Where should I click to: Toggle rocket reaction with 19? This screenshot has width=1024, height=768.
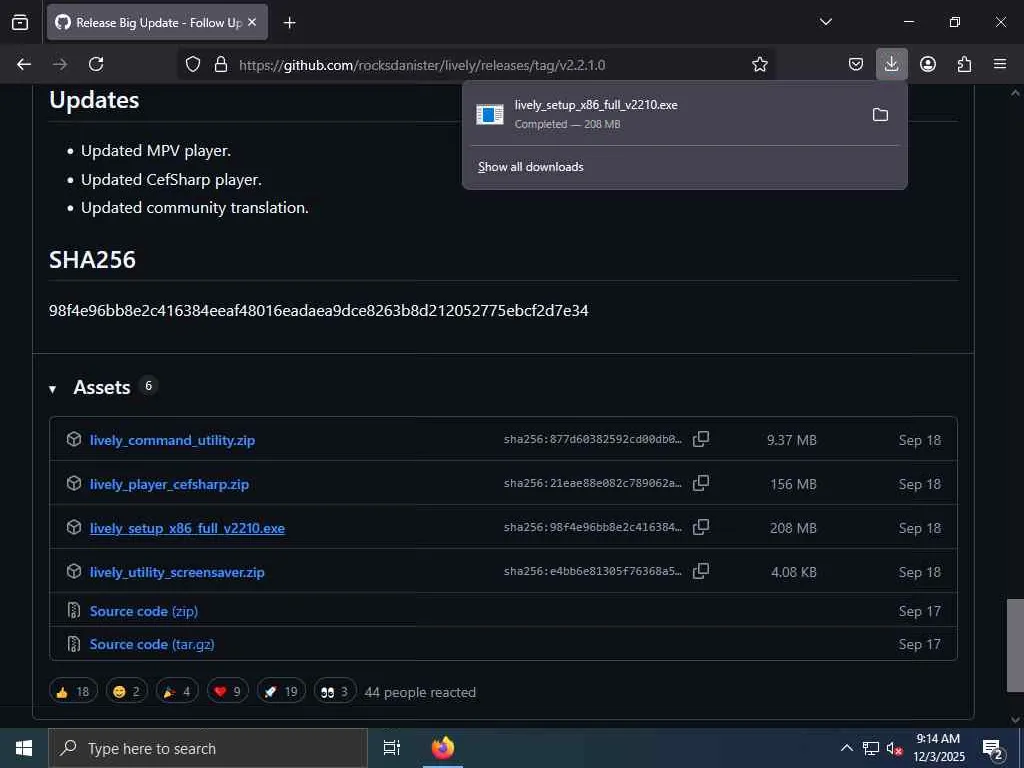click(x=281, y=692)
